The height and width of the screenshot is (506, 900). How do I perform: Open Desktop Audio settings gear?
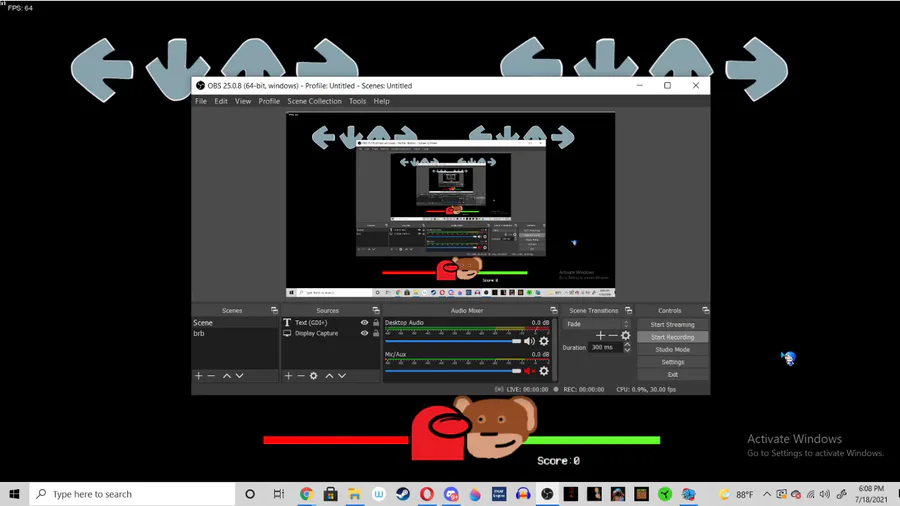click(544, 341)
